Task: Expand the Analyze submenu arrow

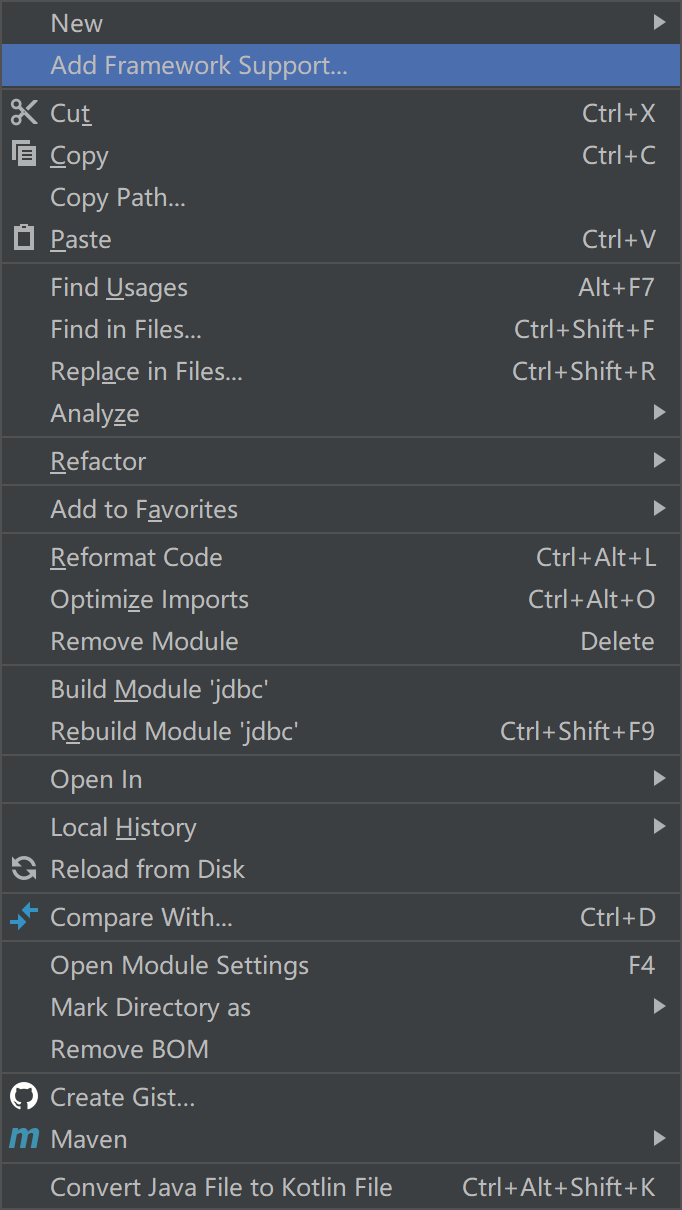Action: click(659, 412)
